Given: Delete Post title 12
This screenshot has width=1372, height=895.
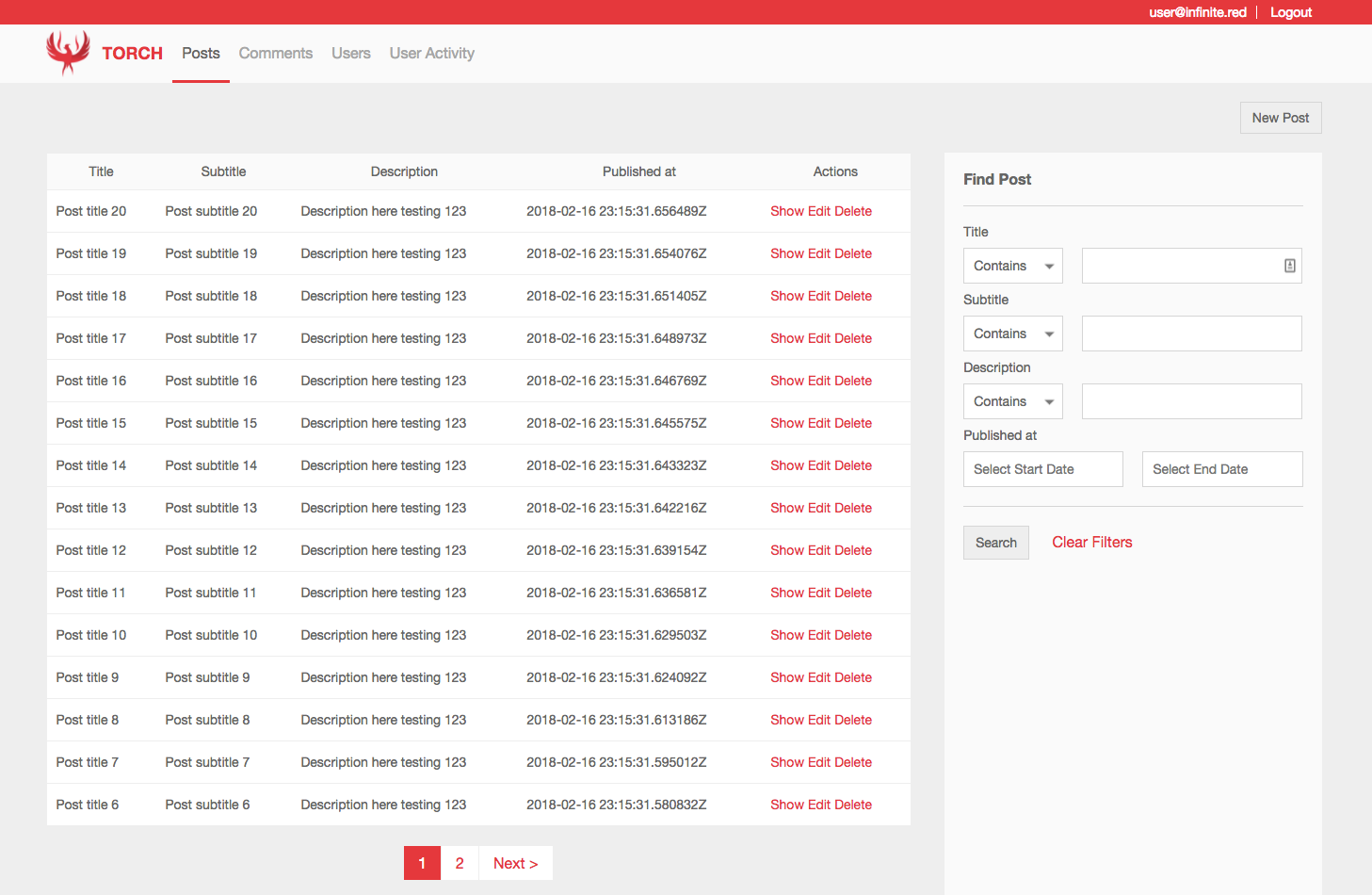Looking at the screenshot, I should pyautogui.click(x=853, y=550).
